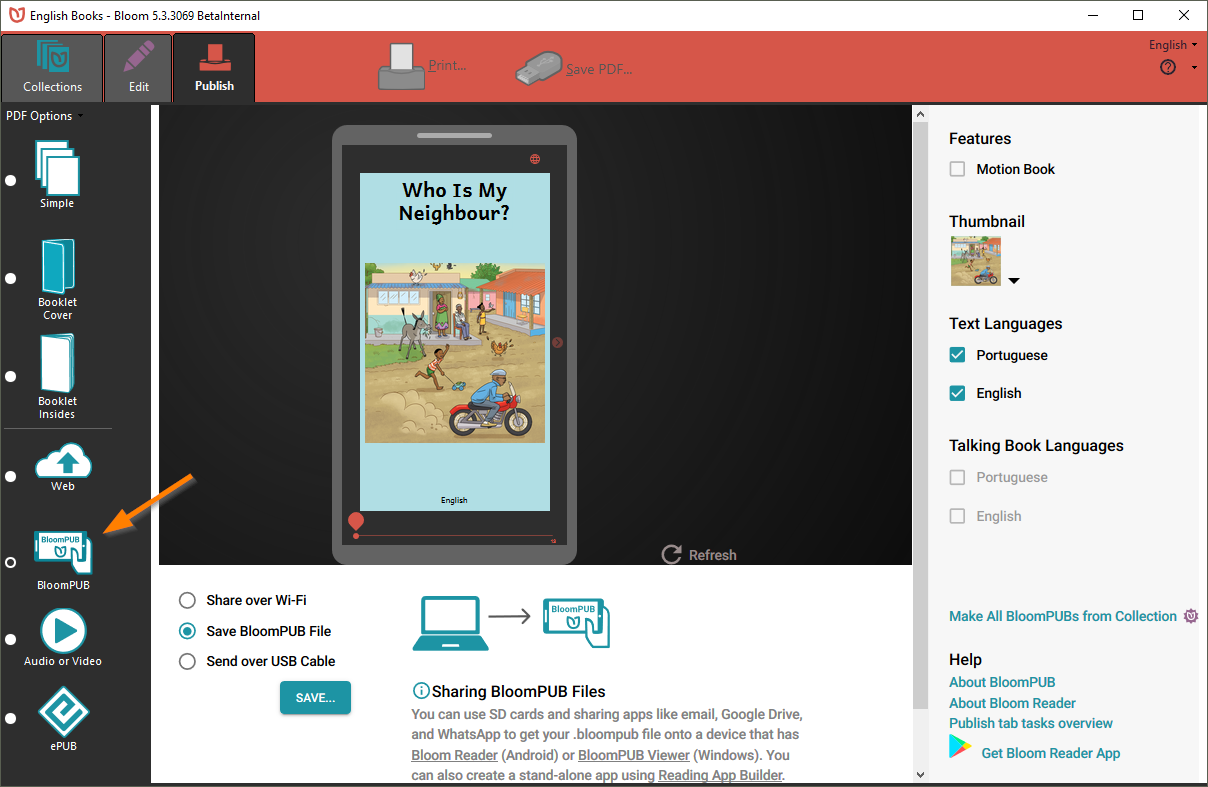
Task: Enable the Motion Book checkbox
Action: (957, 169)
